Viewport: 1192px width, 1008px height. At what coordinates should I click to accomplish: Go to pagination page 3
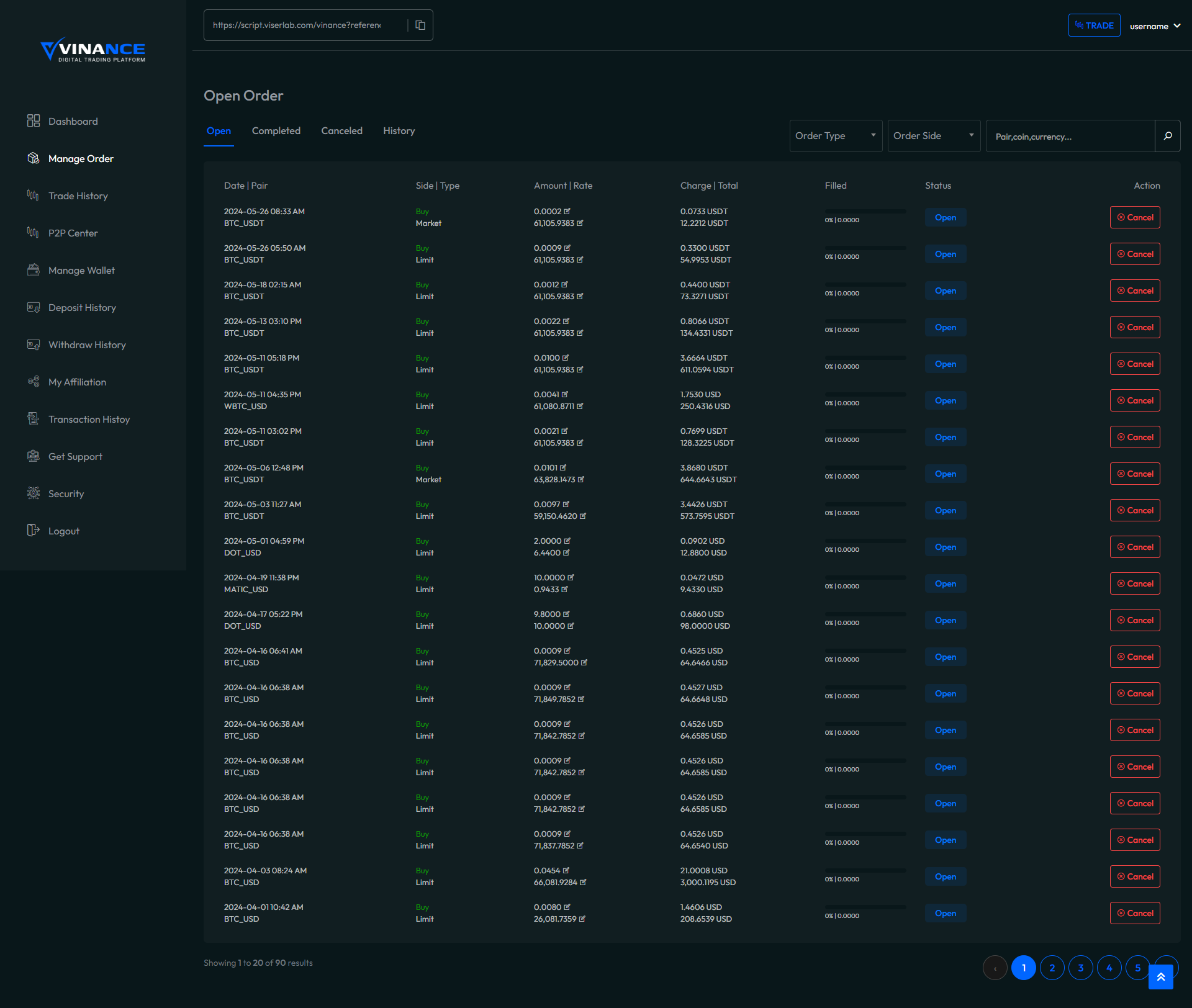(1081, 968)
